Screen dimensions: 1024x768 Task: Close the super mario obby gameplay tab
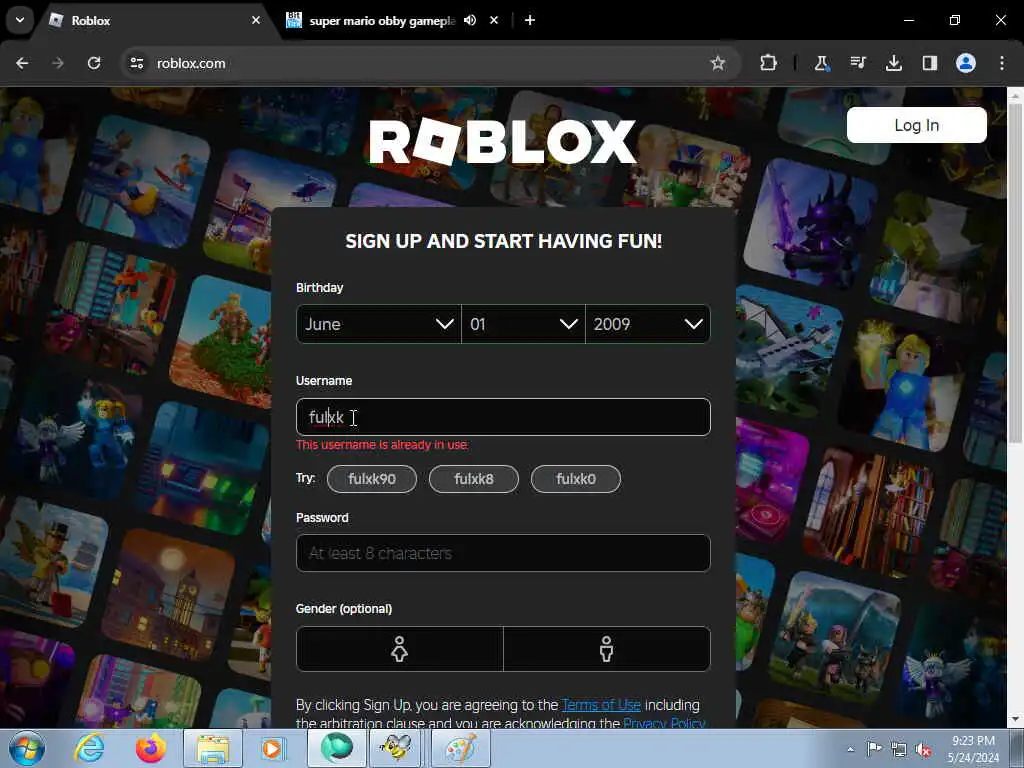[x=494, y=20]
